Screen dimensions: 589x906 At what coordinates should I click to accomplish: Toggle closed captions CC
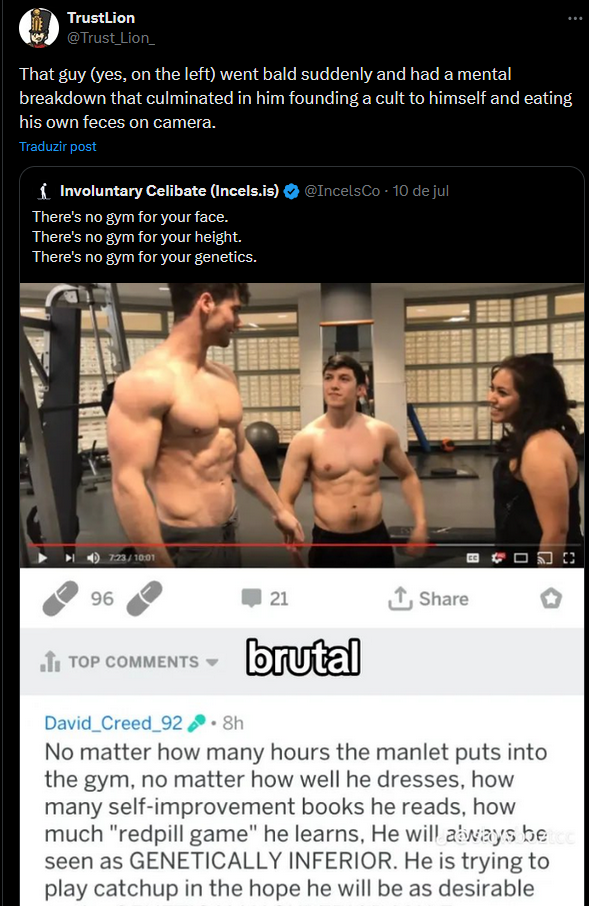pos(473,558)
